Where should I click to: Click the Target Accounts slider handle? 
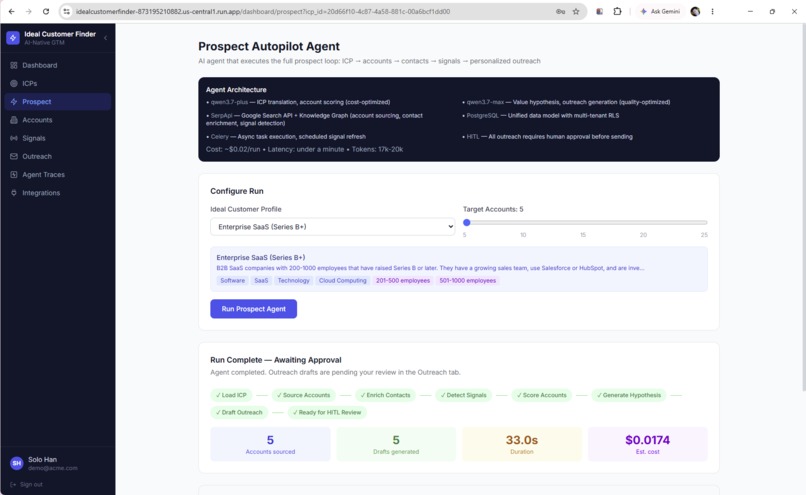point(467,223)
